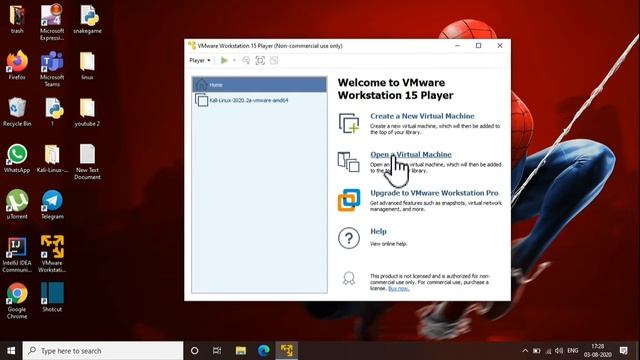The image size is (640, 360).
Task: Select New Text Document on desktop
Action: point(87,162)
